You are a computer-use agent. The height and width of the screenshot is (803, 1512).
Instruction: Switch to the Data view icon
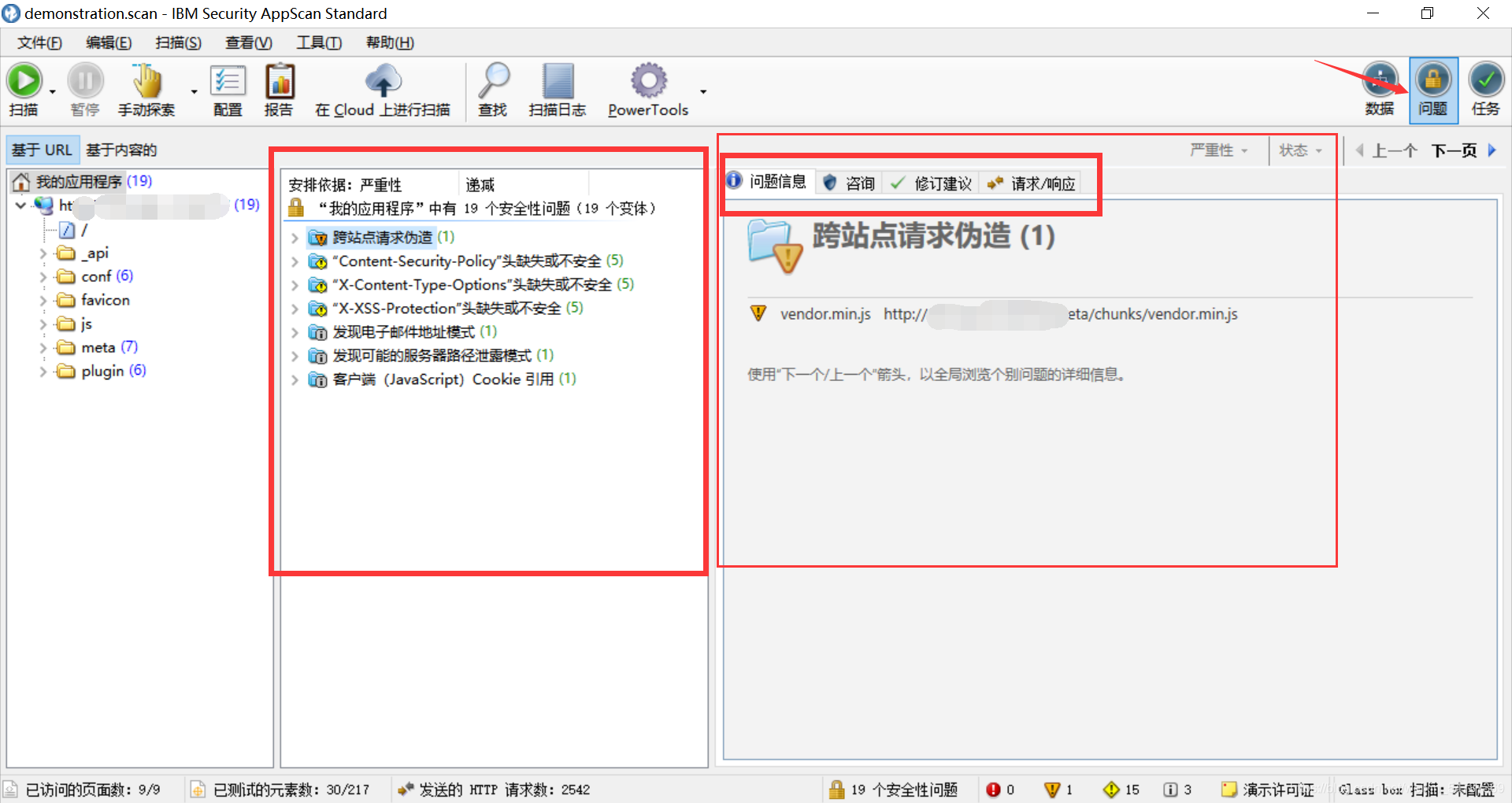pyautogui.click(x=1380, y=80)
